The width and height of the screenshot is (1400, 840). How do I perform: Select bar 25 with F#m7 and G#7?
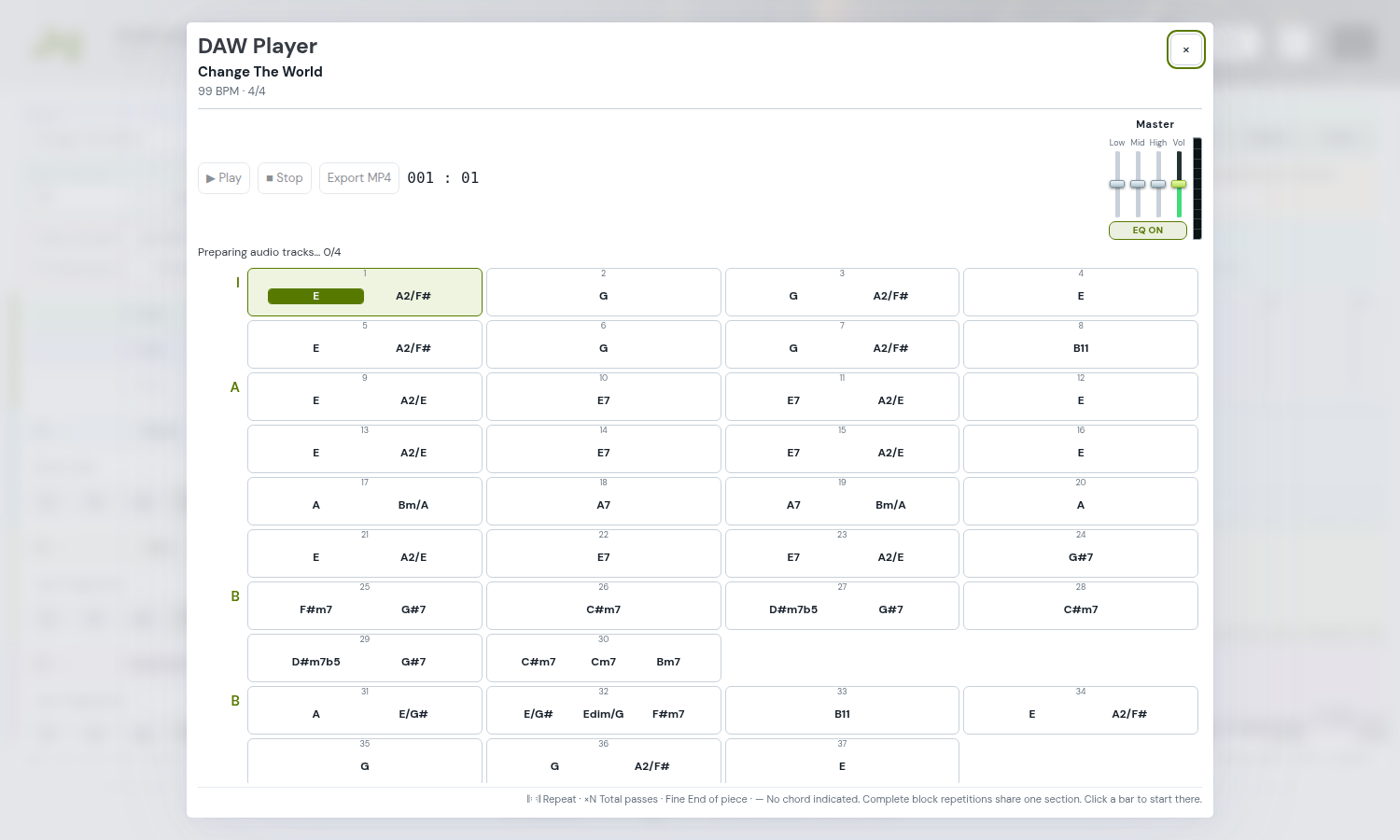(x=365, y=606)
